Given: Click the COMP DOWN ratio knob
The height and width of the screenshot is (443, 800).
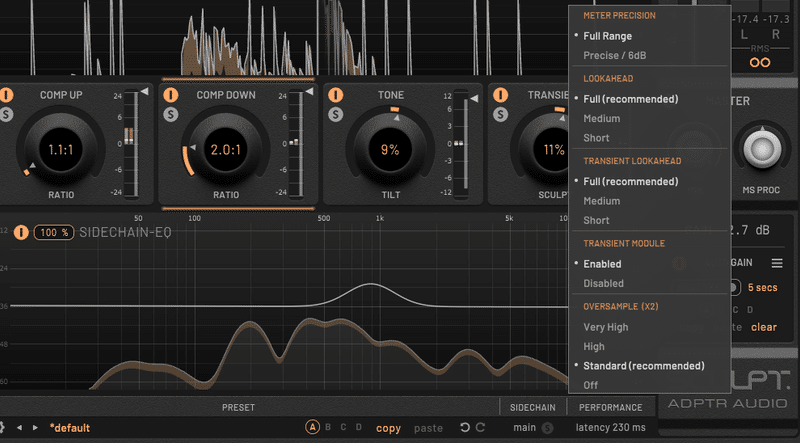Looking at the screenshot, I should click(x=226, y=150).
